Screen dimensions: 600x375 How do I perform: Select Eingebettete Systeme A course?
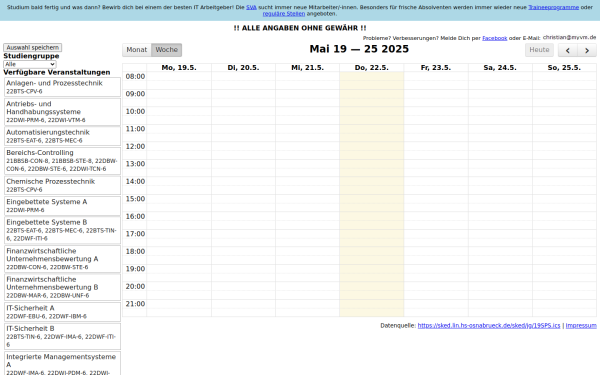62,205
